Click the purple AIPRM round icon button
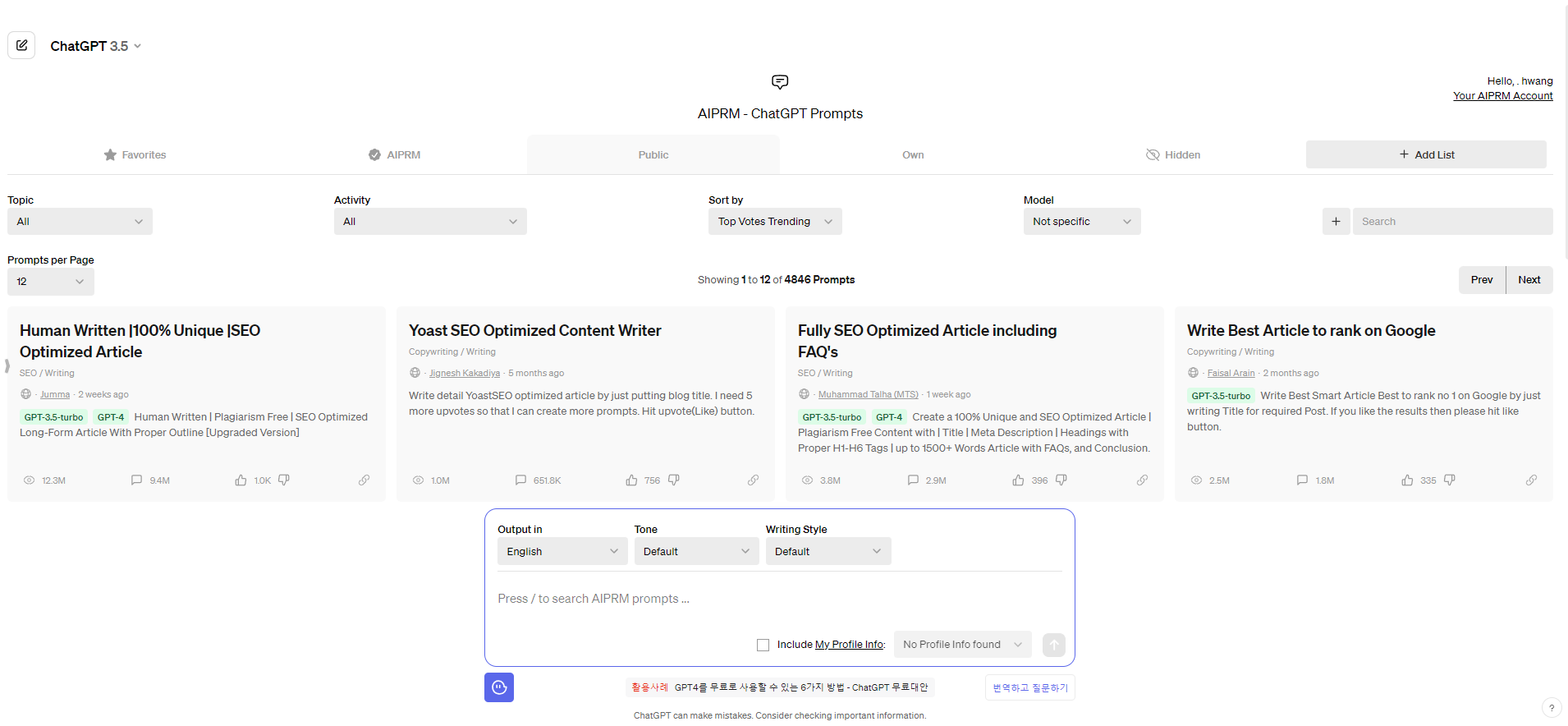This screenshot has width=1568, height=726. point(499,687)
